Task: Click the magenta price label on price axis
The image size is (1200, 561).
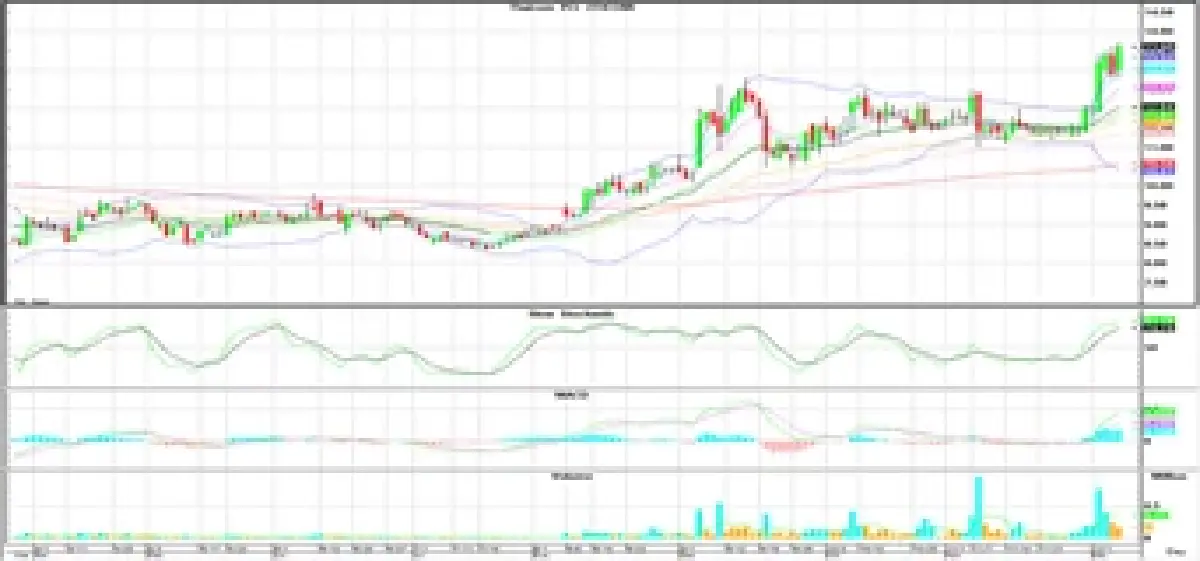Action: pos(1158,88)
